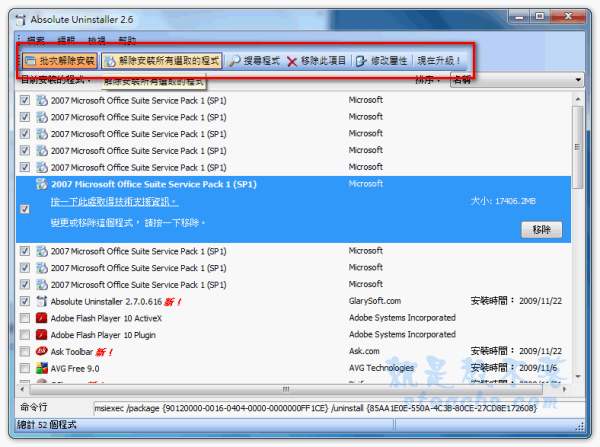600x447 pixels.
Task: Click the AVG Free 9.0 icon
Action: [41, 368]
